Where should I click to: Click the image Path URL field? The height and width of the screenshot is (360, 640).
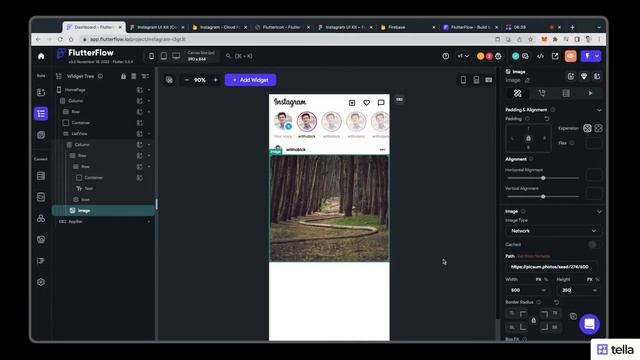pyautogui.click(x=552, y=267)
